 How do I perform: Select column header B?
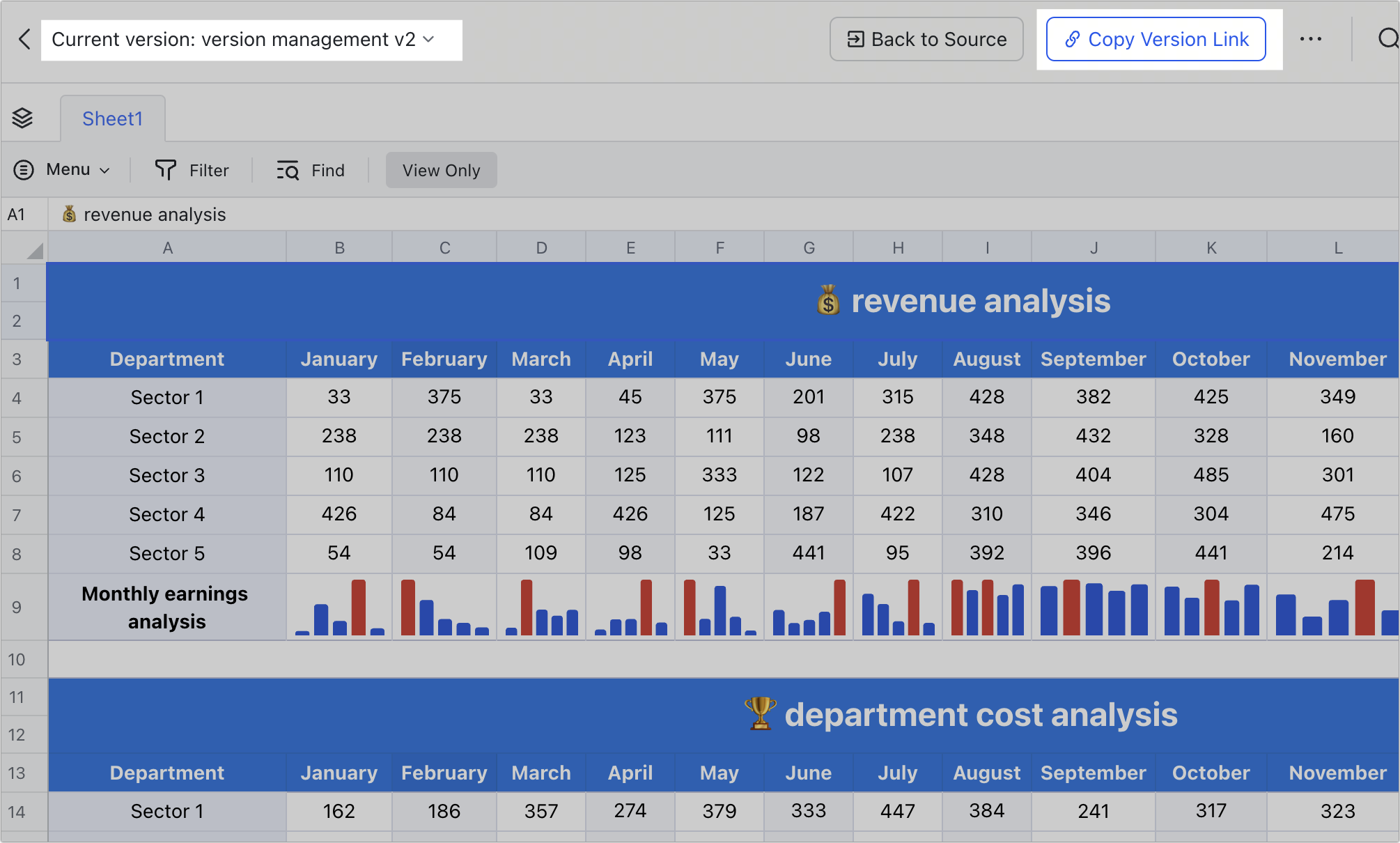339,247
